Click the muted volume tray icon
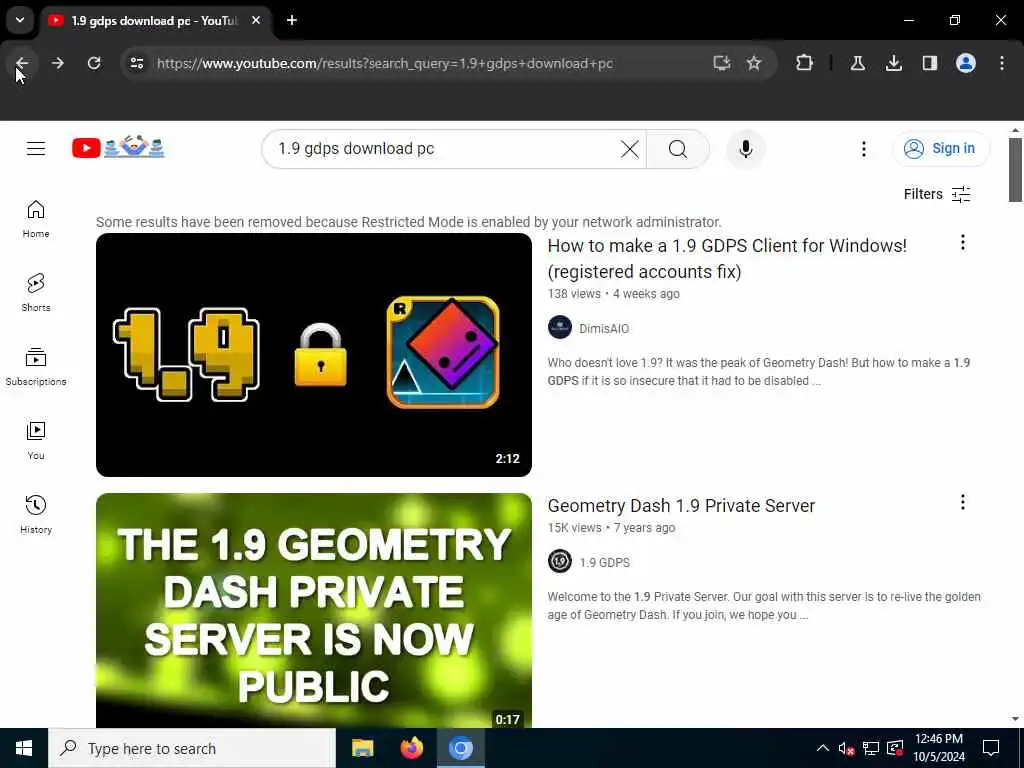This screenshot has height=768, width=1024. [846, 748]
